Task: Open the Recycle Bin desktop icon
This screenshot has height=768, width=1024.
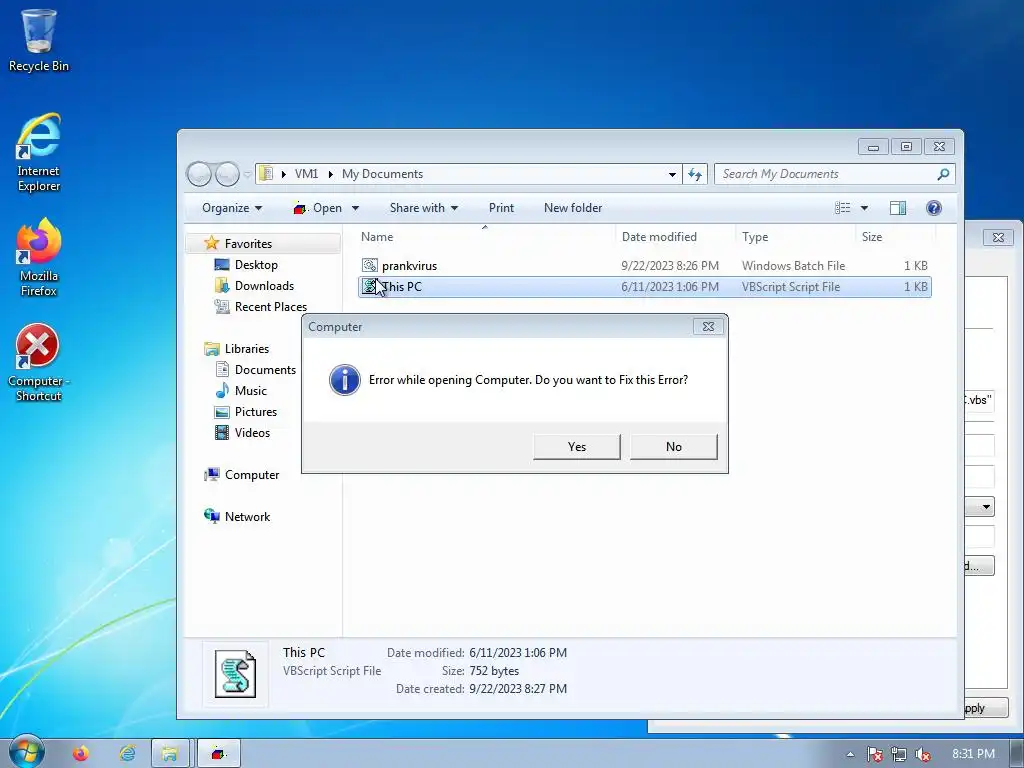Action: (x=39, y=40)
